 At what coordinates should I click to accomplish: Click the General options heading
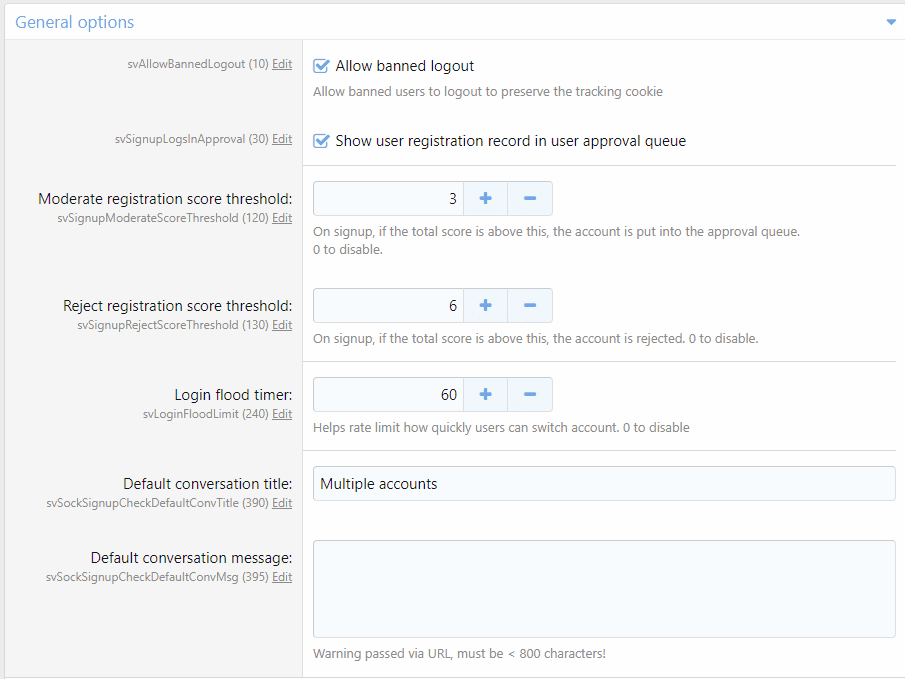pos(75,22)
